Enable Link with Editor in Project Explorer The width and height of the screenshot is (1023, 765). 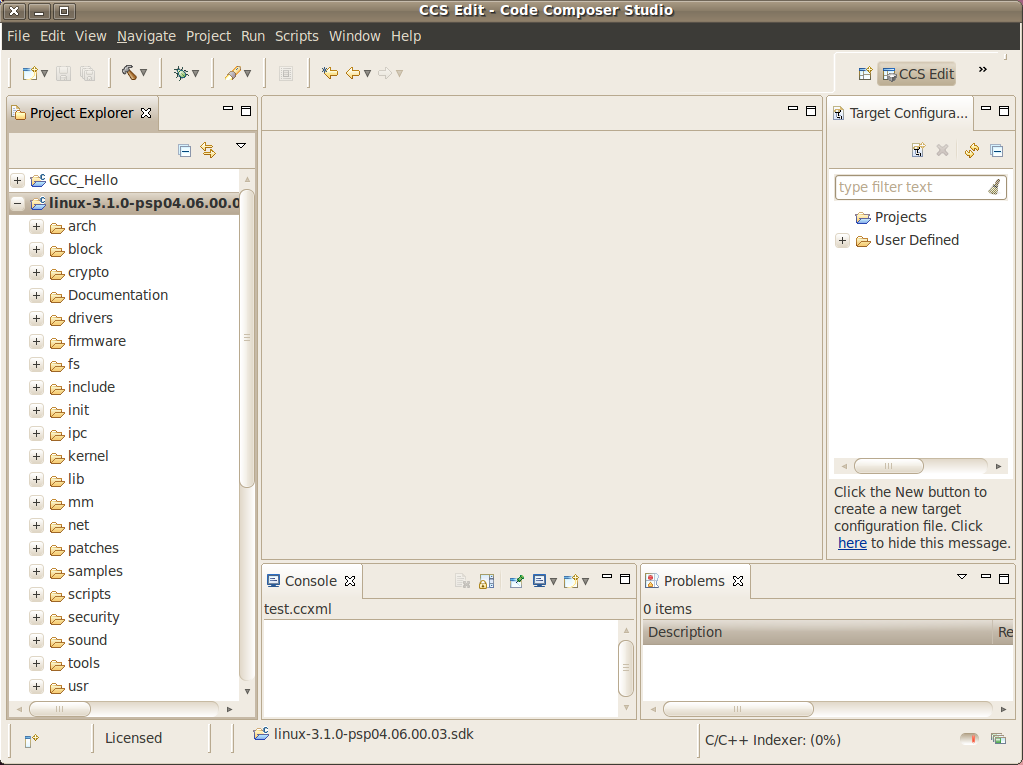pos(208,148)
